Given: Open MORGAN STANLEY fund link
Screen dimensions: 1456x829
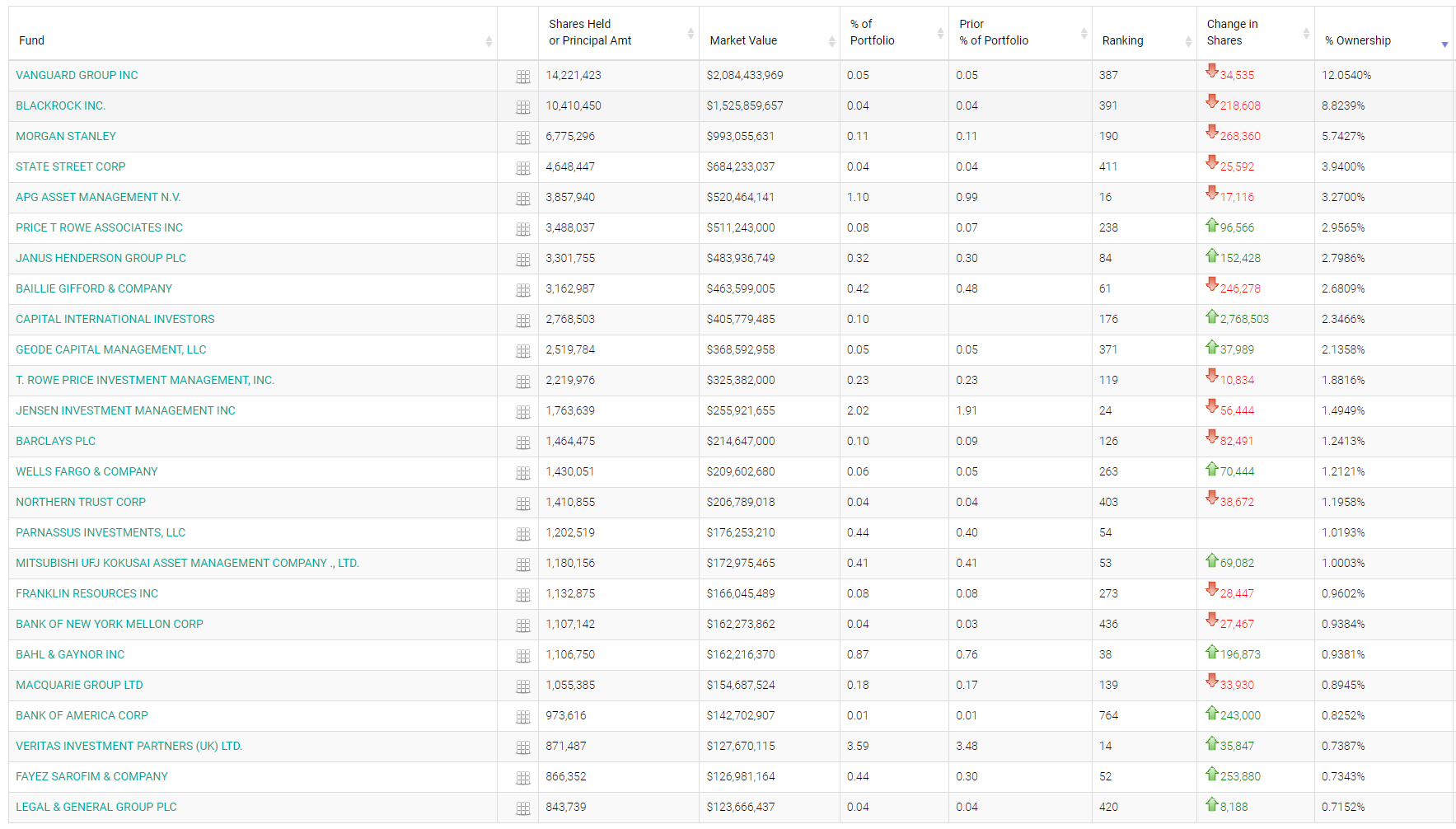Looking at the screenshot, I should click(66, 136).
